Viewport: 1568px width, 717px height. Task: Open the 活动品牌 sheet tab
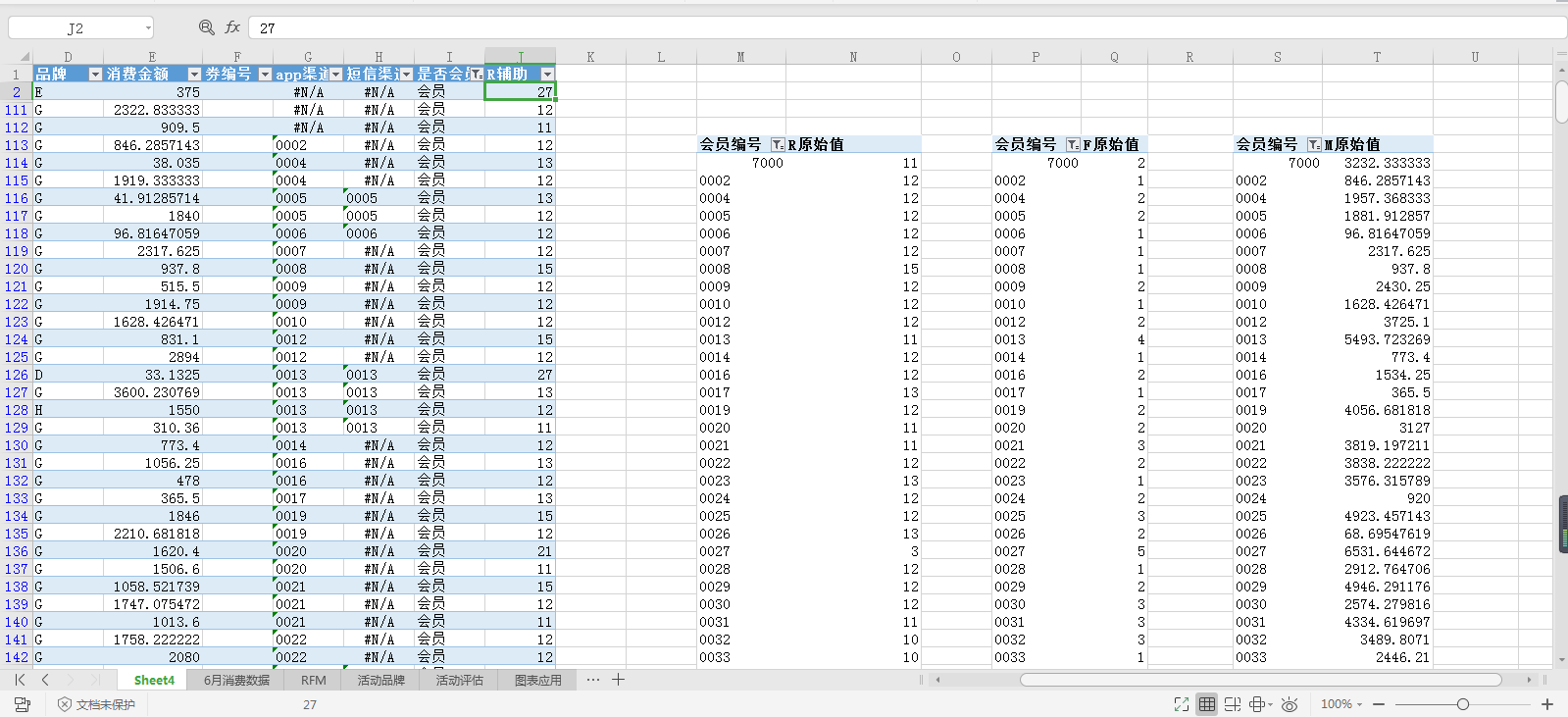coord(380,680)
